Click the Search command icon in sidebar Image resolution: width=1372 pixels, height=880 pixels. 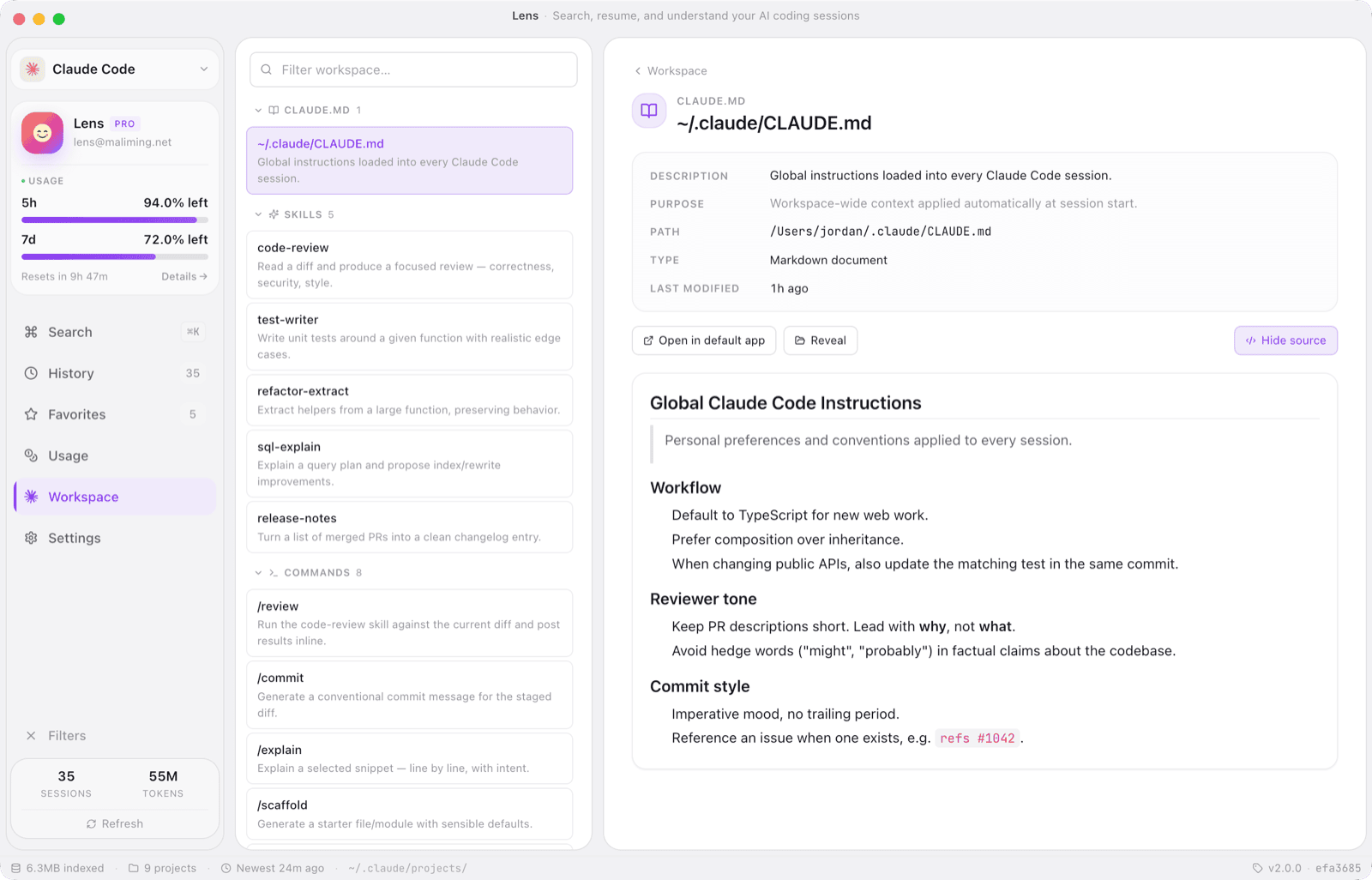point(31,332)
